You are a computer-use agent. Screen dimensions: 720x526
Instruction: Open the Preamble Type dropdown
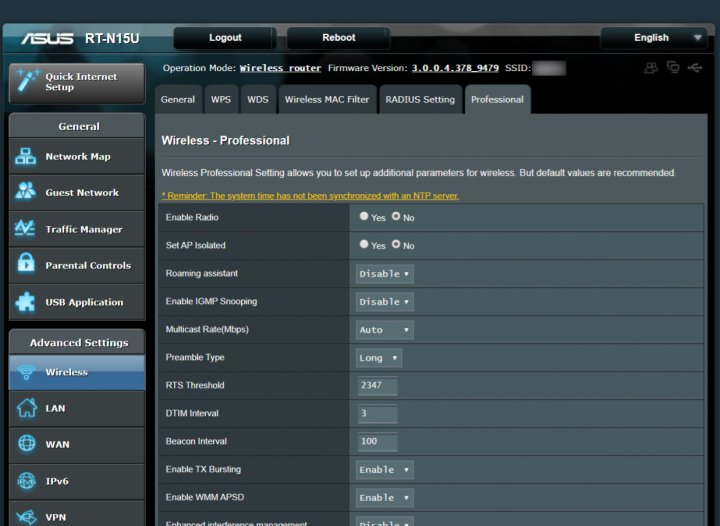coord(379,358)
